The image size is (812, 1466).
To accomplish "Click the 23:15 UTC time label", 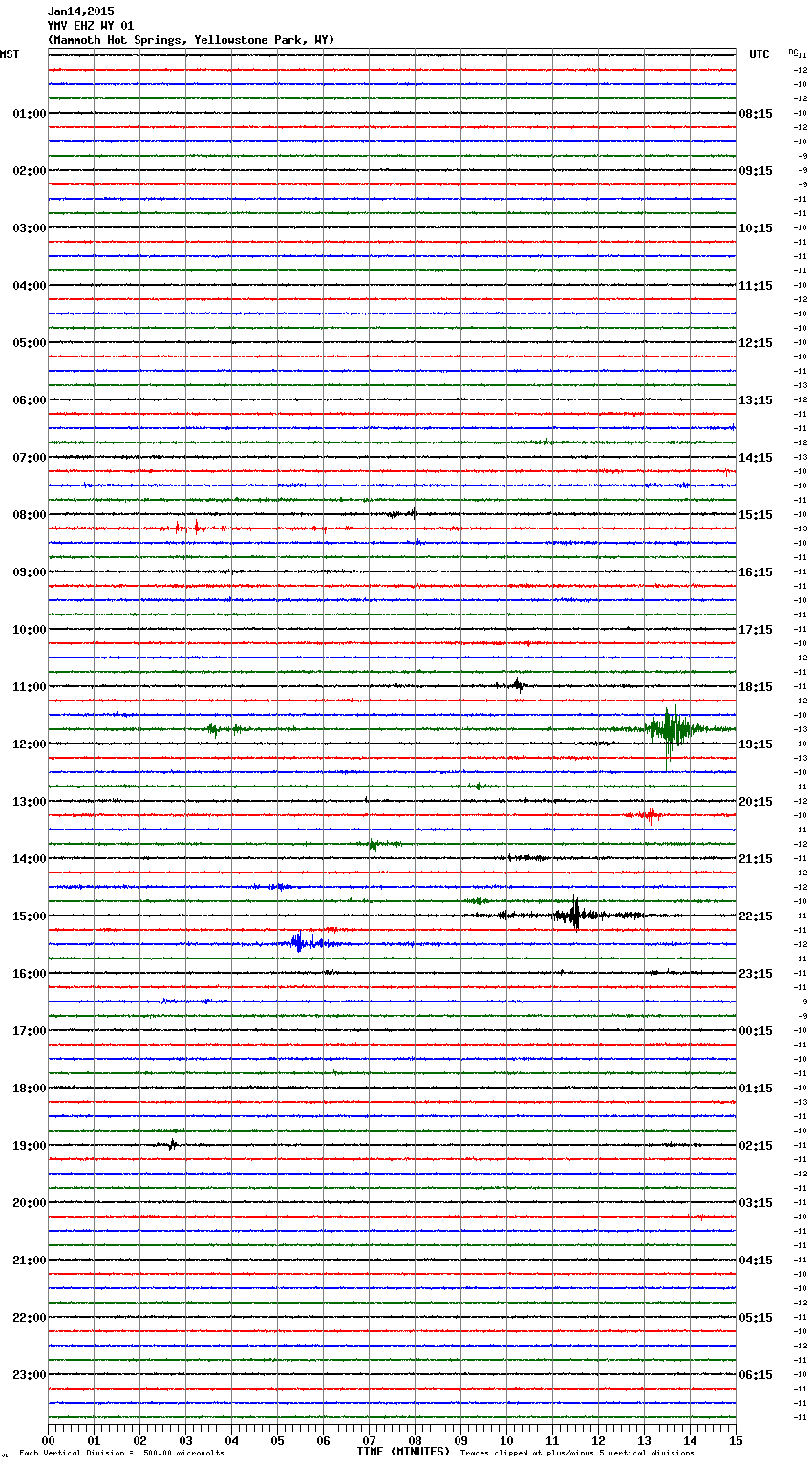I will 756,974.
